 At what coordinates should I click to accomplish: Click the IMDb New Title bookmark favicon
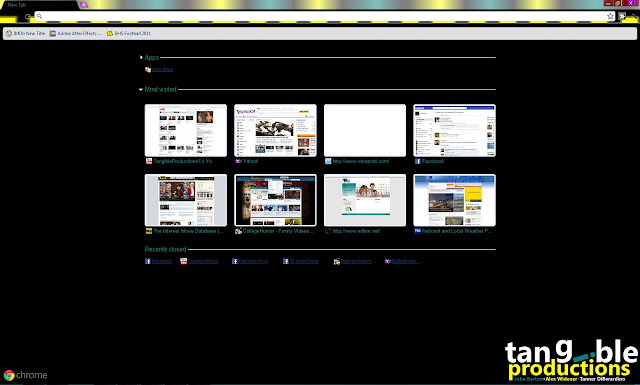9,33
